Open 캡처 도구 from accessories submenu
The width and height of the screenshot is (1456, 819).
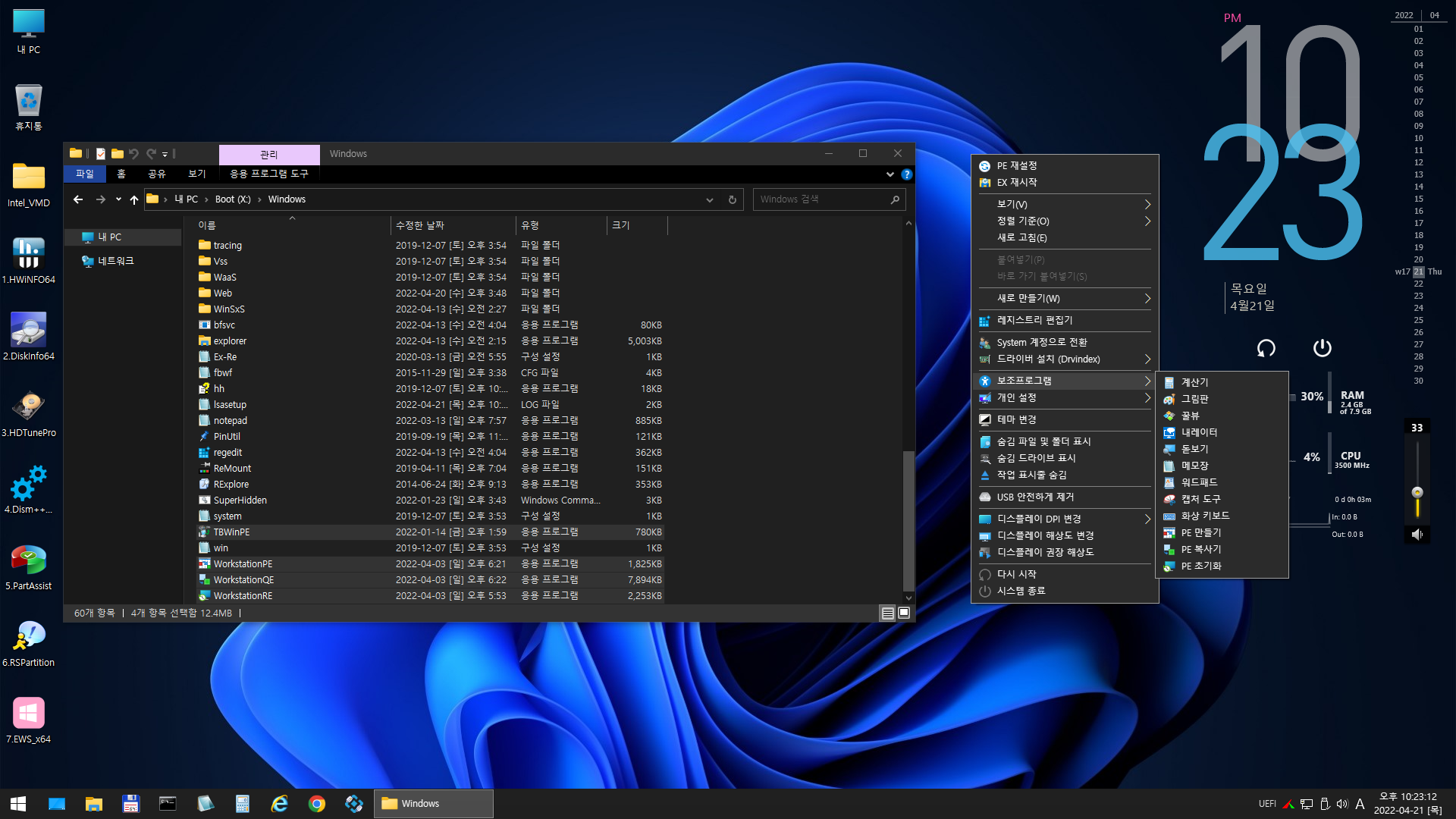click(1222, 499)
